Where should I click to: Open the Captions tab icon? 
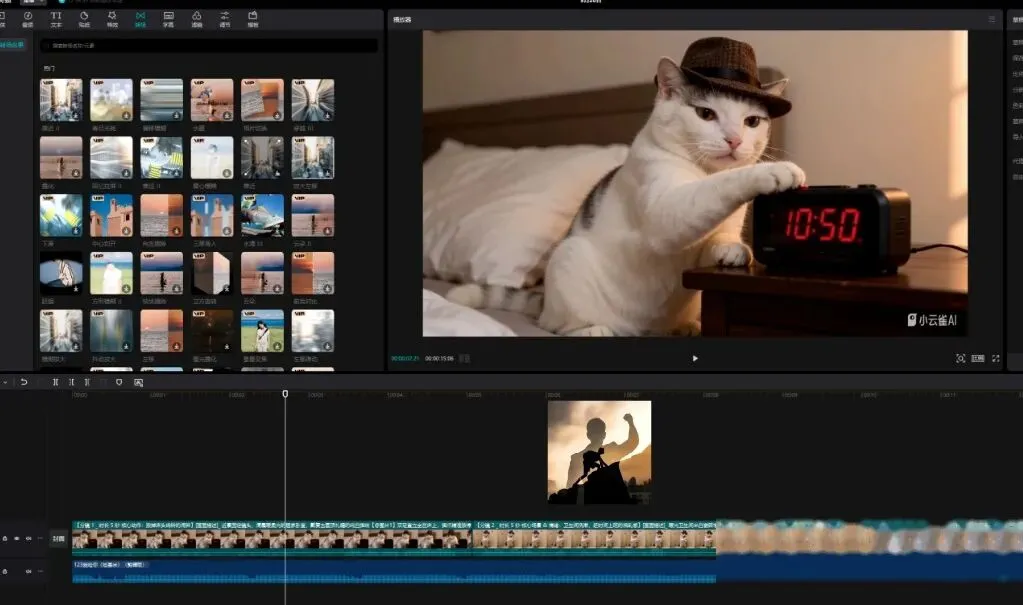[x=168, y=18]
